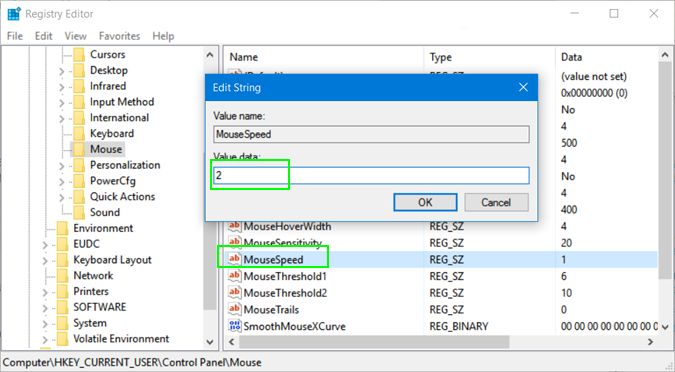This screenshot has width=675, height=372.
Task: Close the Edit String dialog
Action: 523,87
